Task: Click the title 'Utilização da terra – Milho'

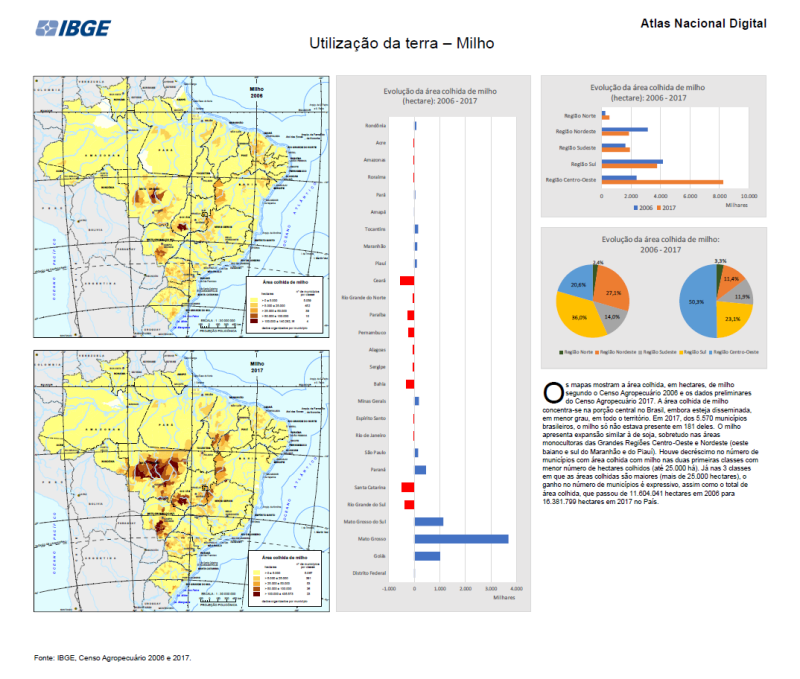Action: 401,45
